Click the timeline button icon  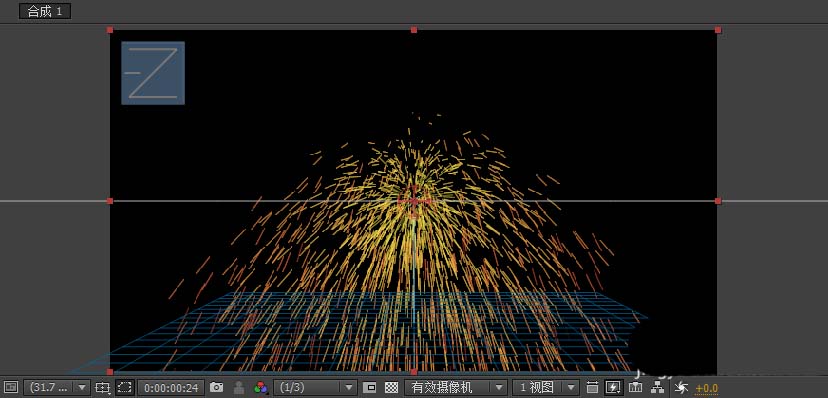point(636,387)
